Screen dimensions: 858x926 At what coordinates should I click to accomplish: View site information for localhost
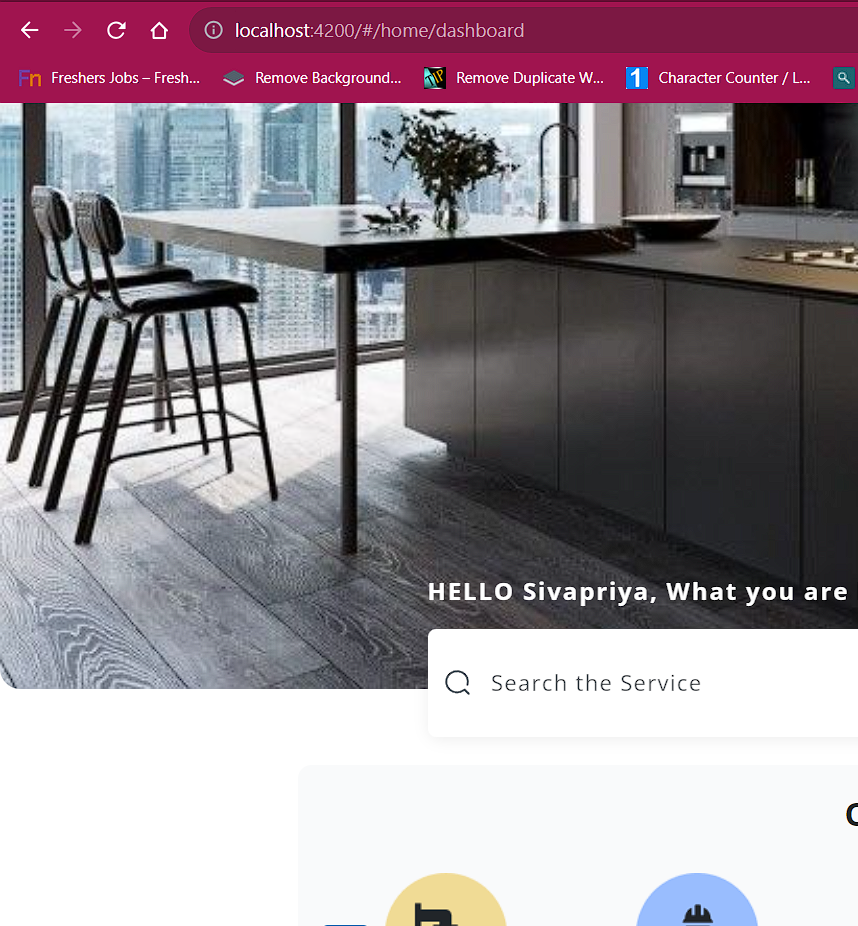213,30
